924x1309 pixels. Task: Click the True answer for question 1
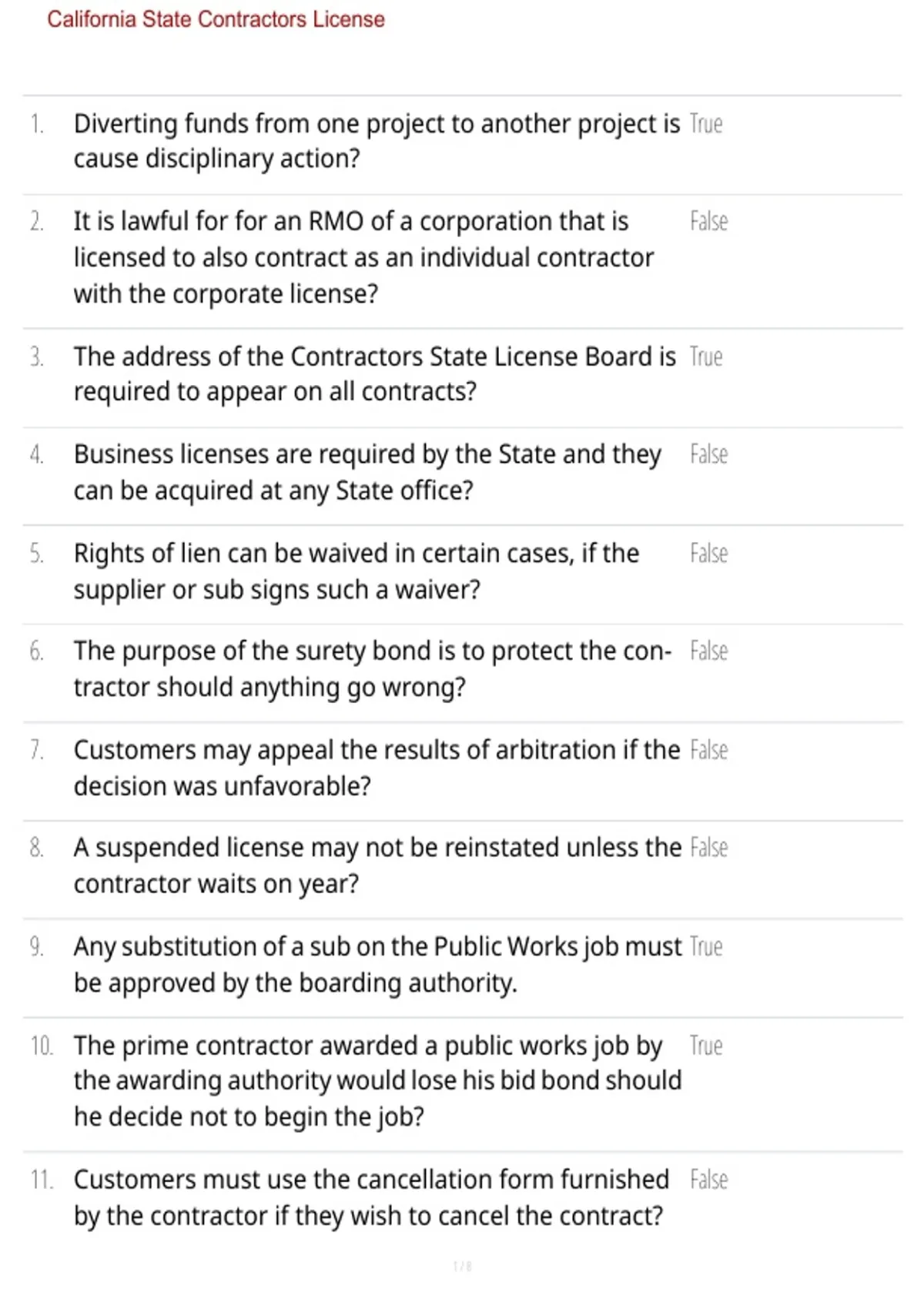click(706, 124)
